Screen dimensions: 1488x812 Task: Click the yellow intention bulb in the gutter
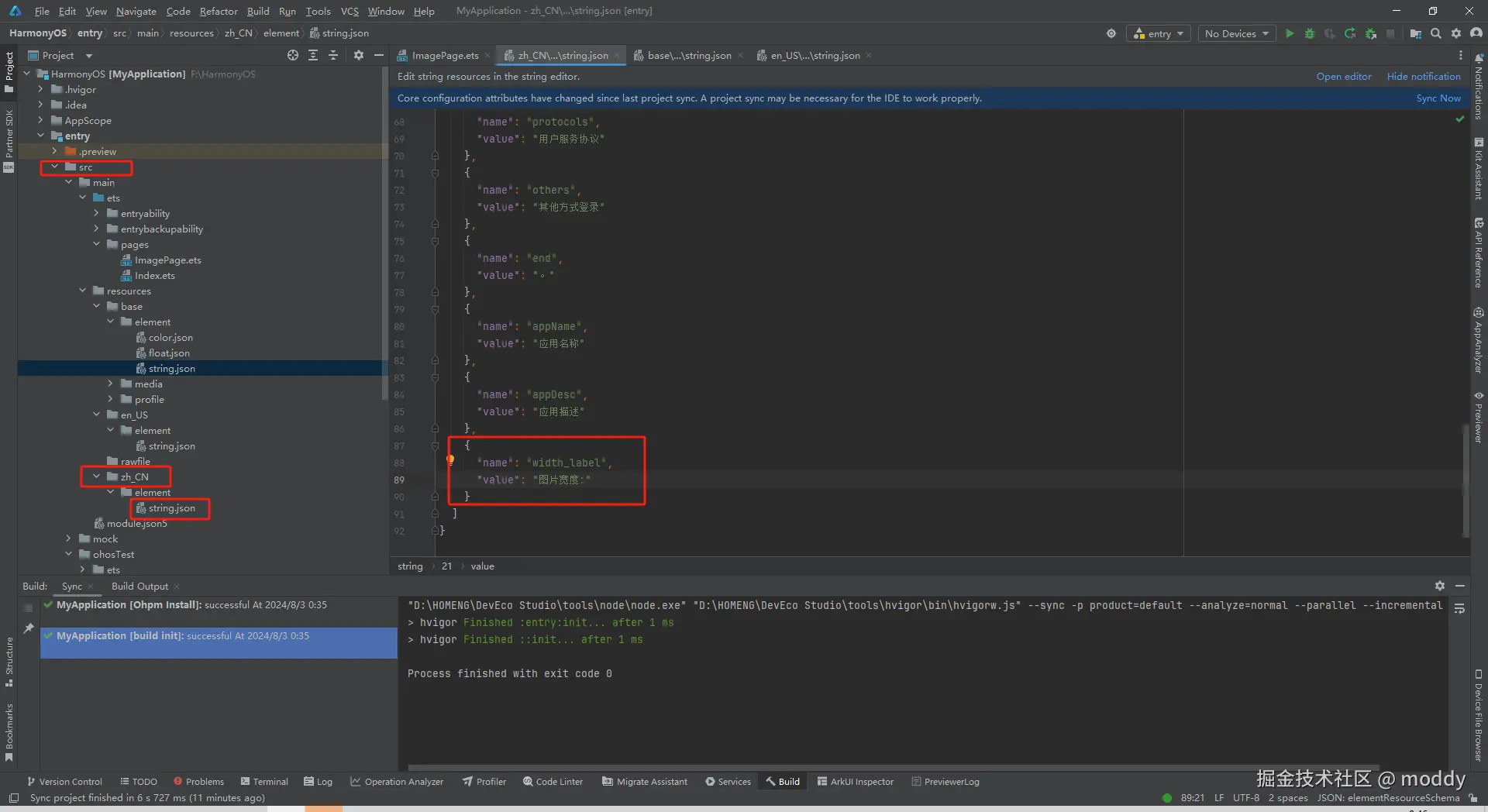coord(450,459)
